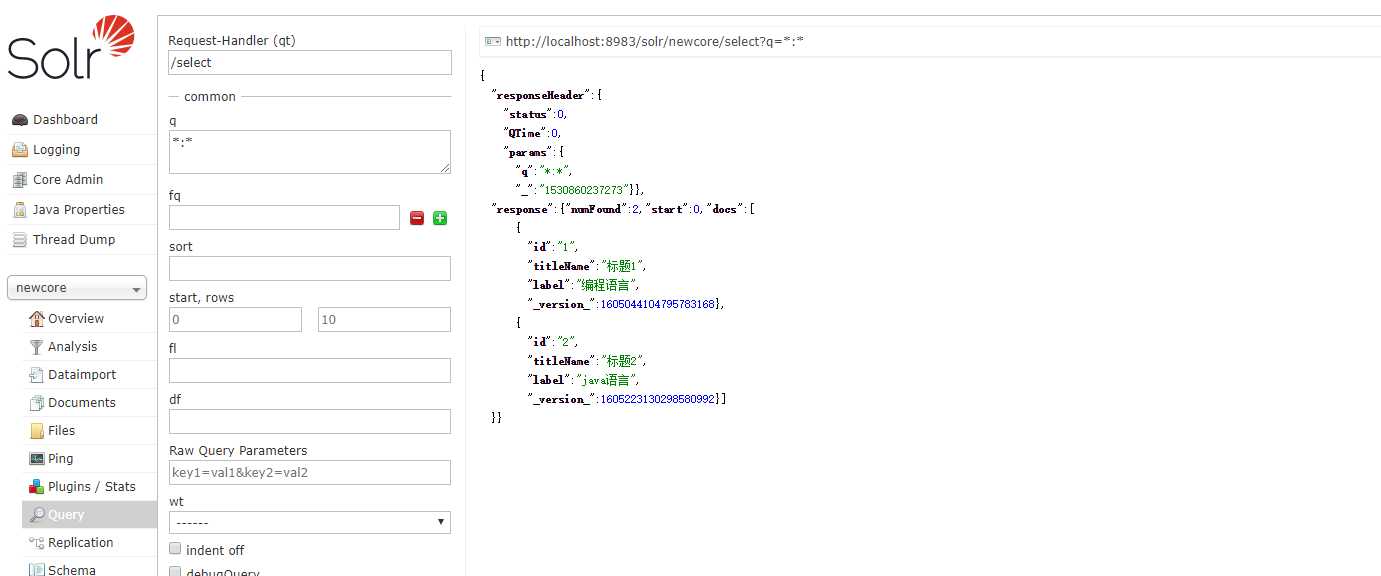1381x576 pixels.
Task: Click into the q query textarea
Action: click(310, 152)
